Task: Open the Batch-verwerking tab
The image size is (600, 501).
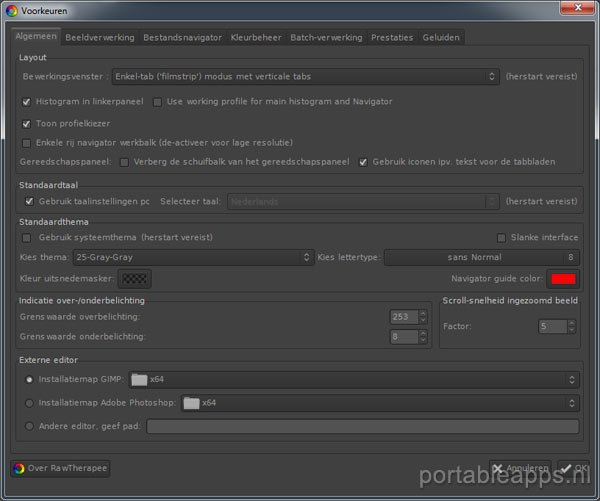Action: click(326, 38)
